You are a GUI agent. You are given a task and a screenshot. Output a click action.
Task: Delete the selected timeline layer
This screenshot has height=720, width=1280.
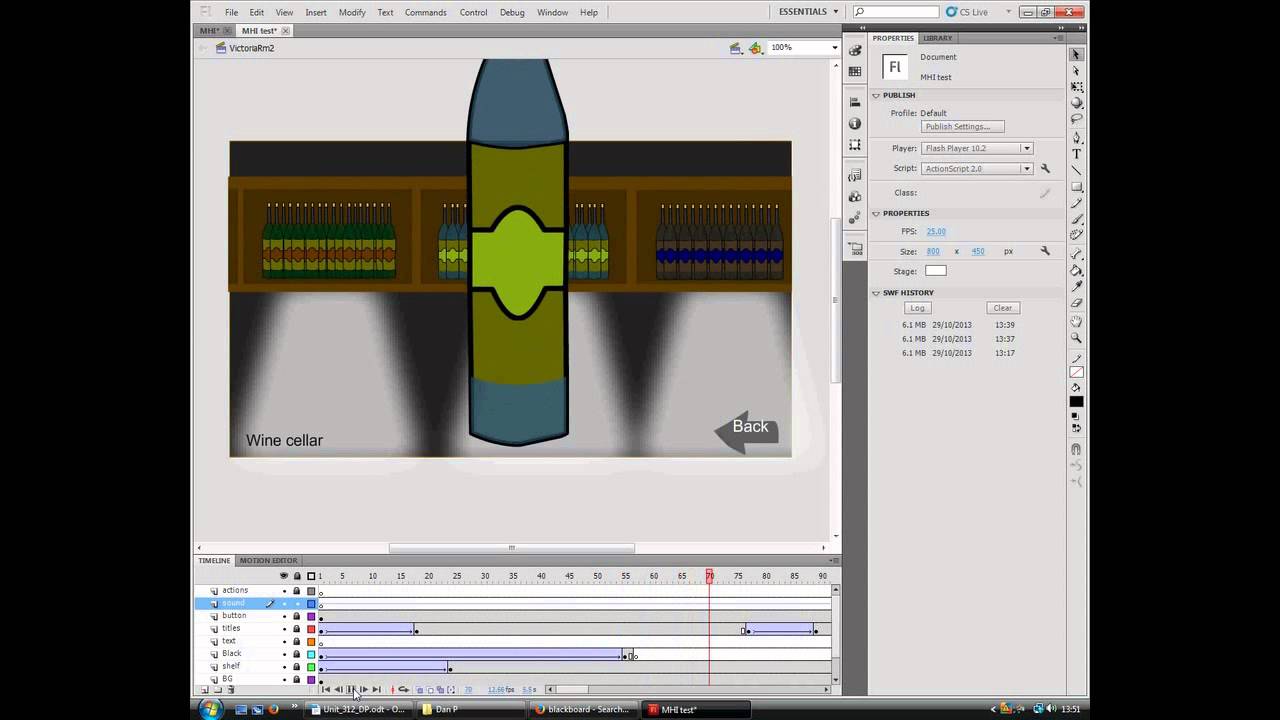[231, 690]
